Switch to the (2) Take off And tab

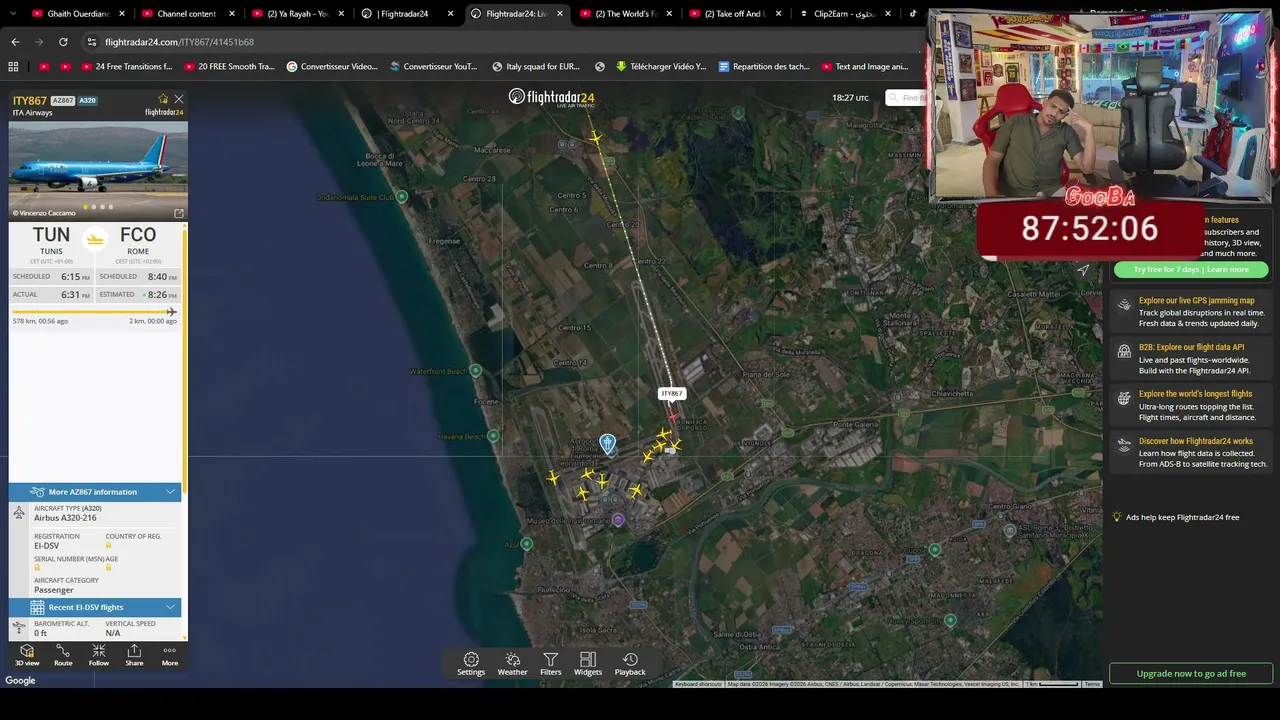point(737,14)
